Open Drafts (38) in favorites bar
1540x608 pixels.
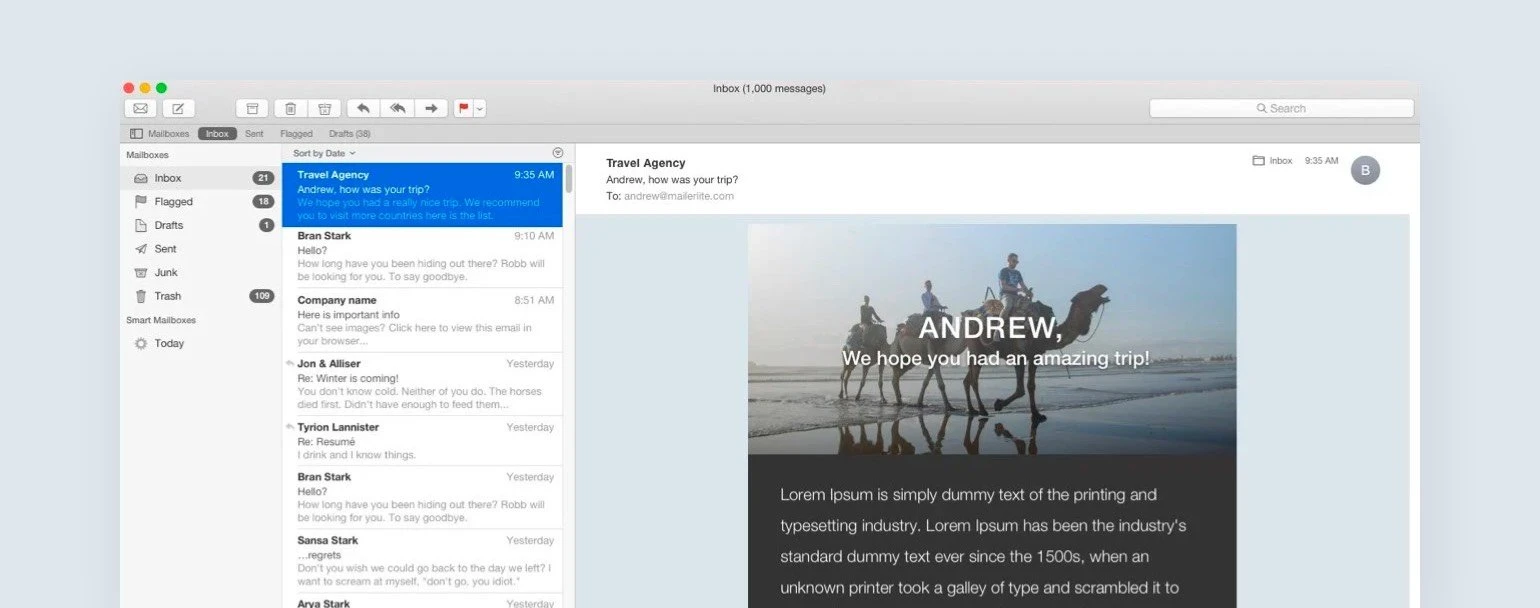pos(349,134)
